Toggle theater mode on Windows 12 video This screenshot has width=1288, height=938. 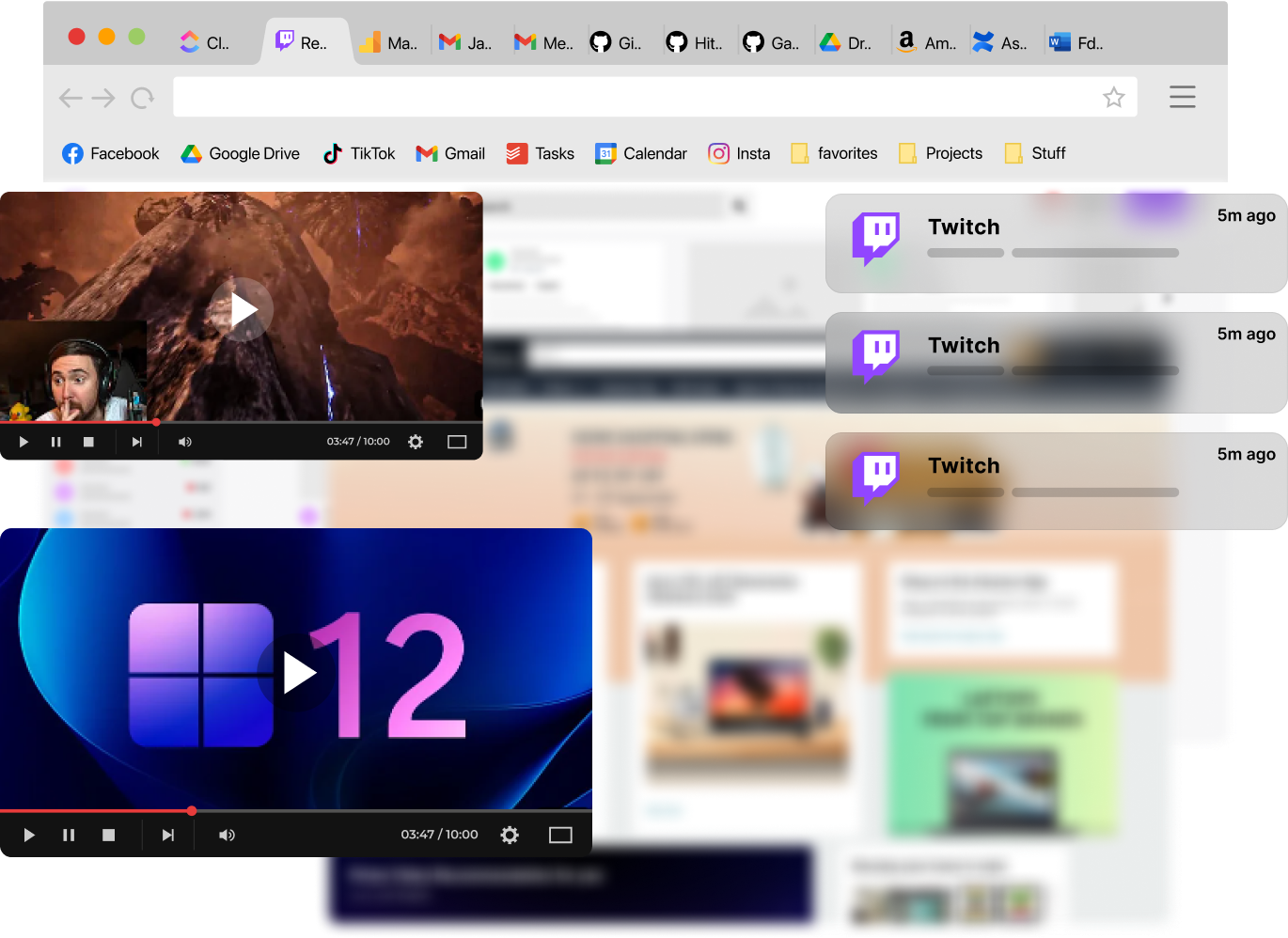pos(560,835)
